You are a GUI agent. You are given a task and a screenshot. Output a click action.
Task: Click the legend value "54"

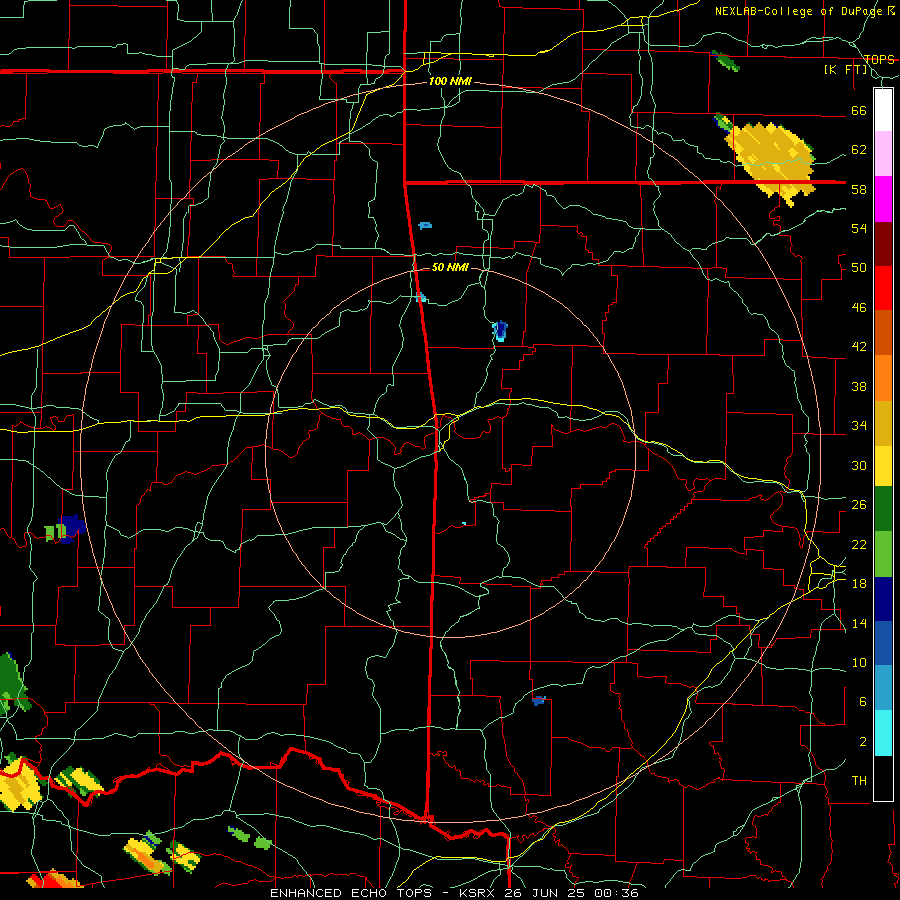[x=859, y=228]
